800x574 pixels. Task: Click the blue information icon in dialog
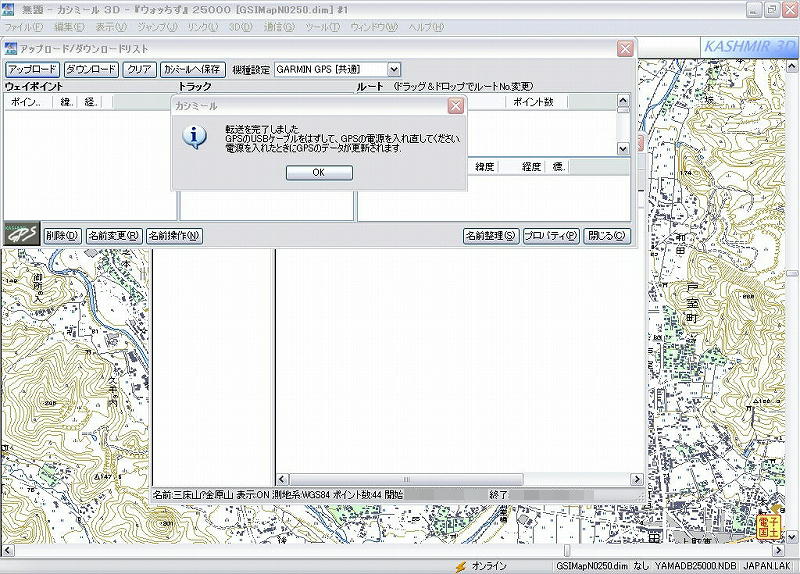click(x=194, y=137)
